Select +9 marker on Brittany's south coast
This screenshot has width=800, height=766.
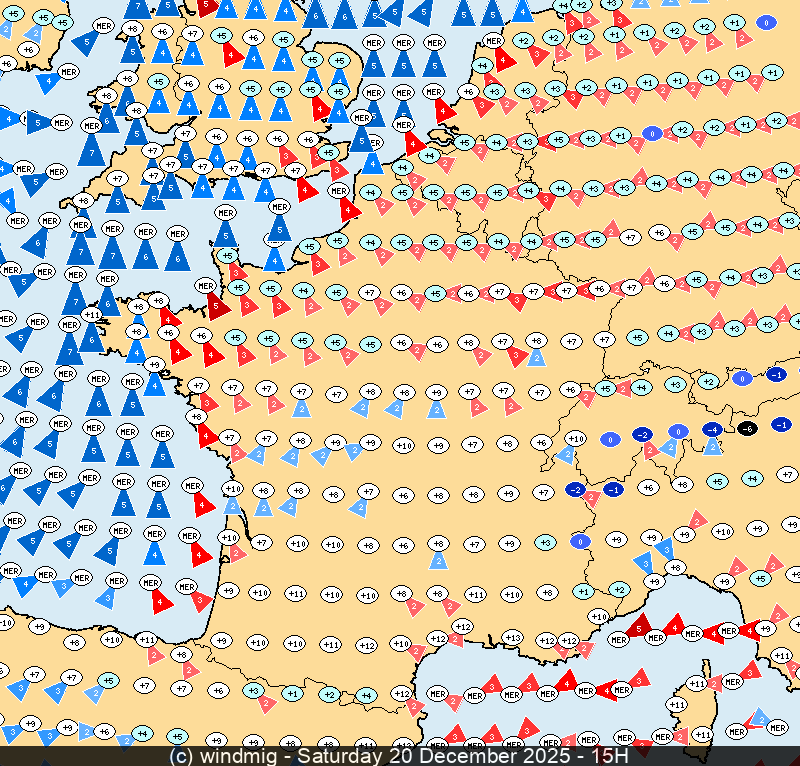[154, 365]
